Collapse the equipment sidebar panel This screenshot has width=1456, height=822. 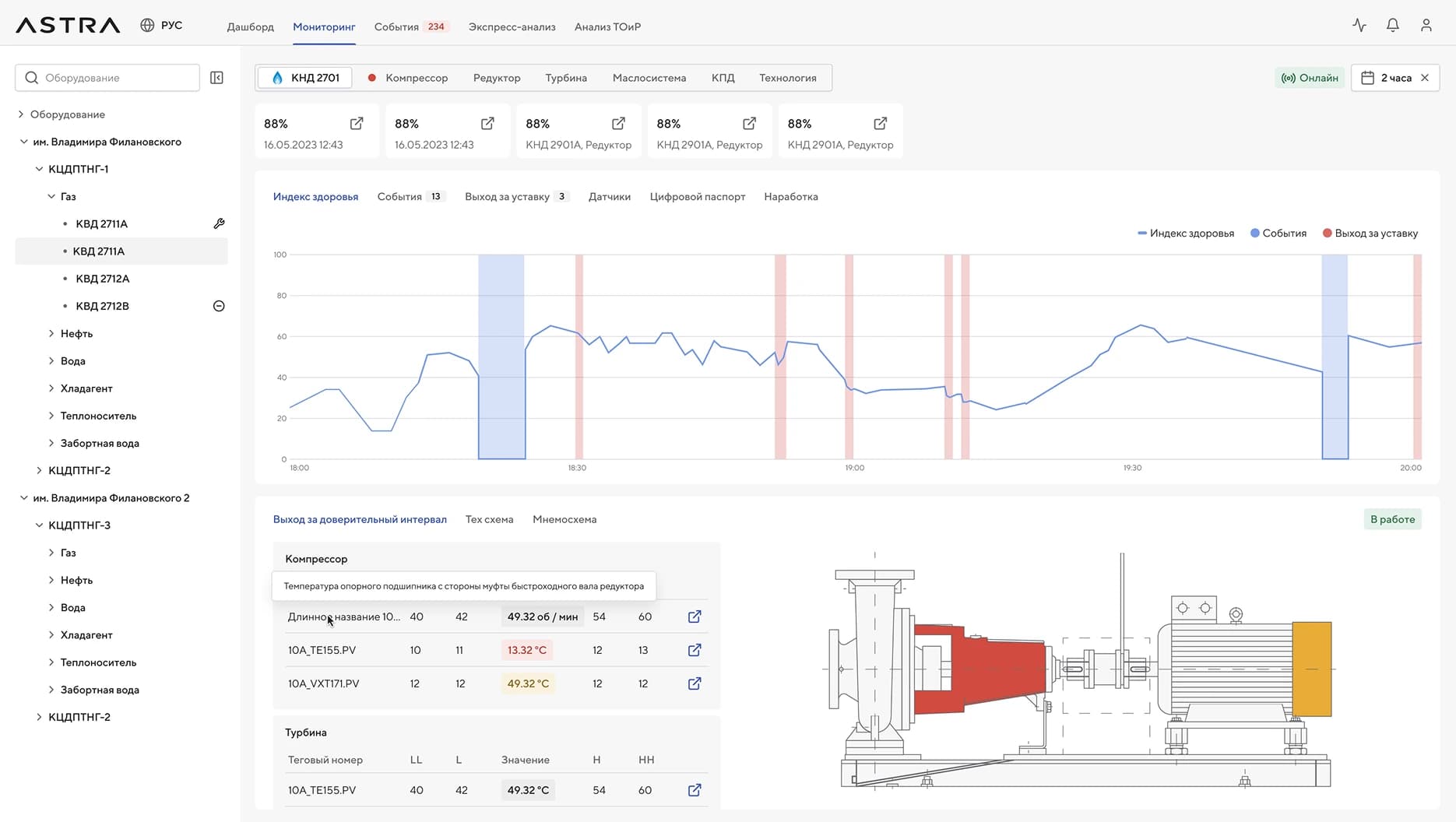[217, 78]
